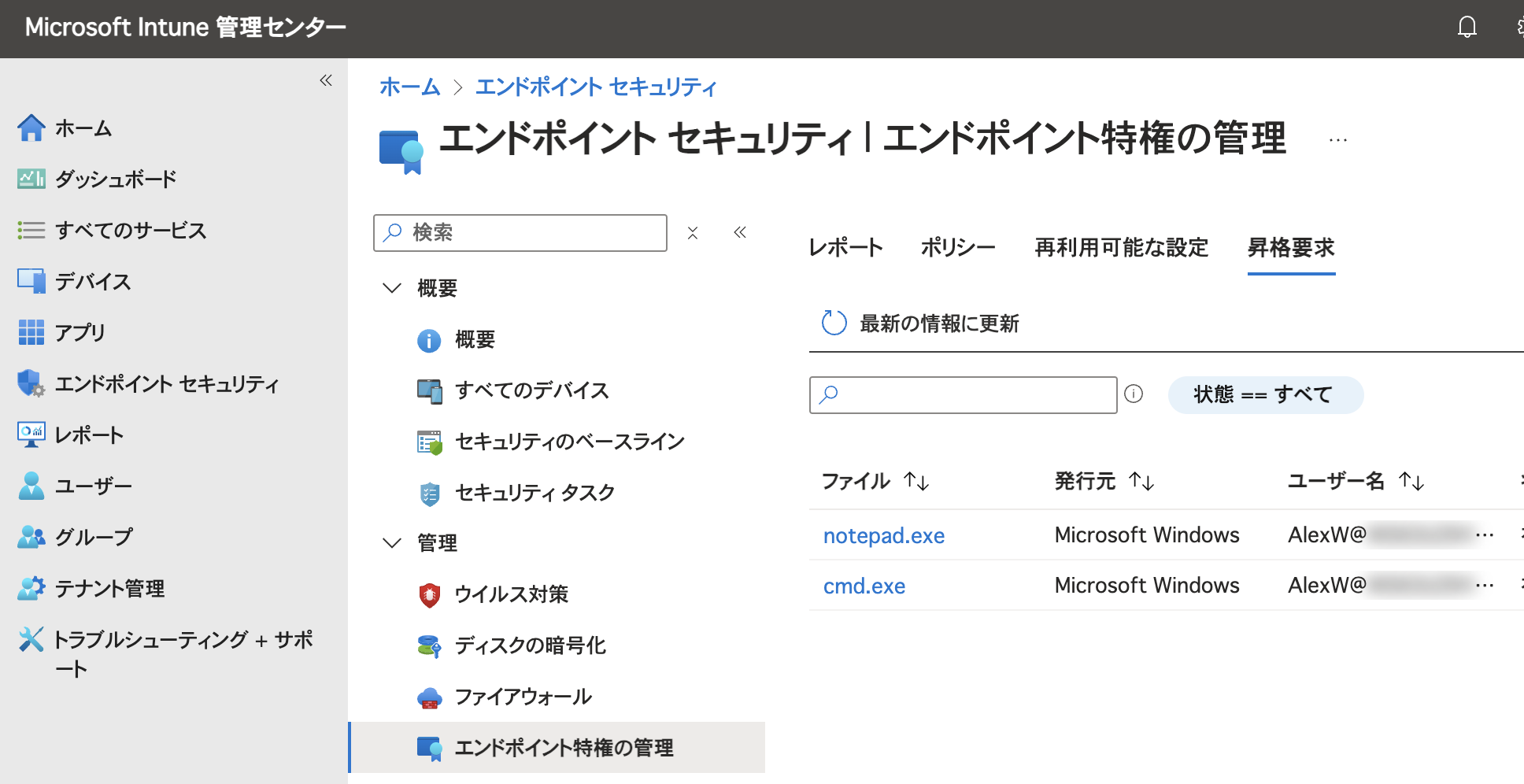Switch to the ポリシー tab
The width and height of the screenshot is (1524, 784).
tap(959, 248)
